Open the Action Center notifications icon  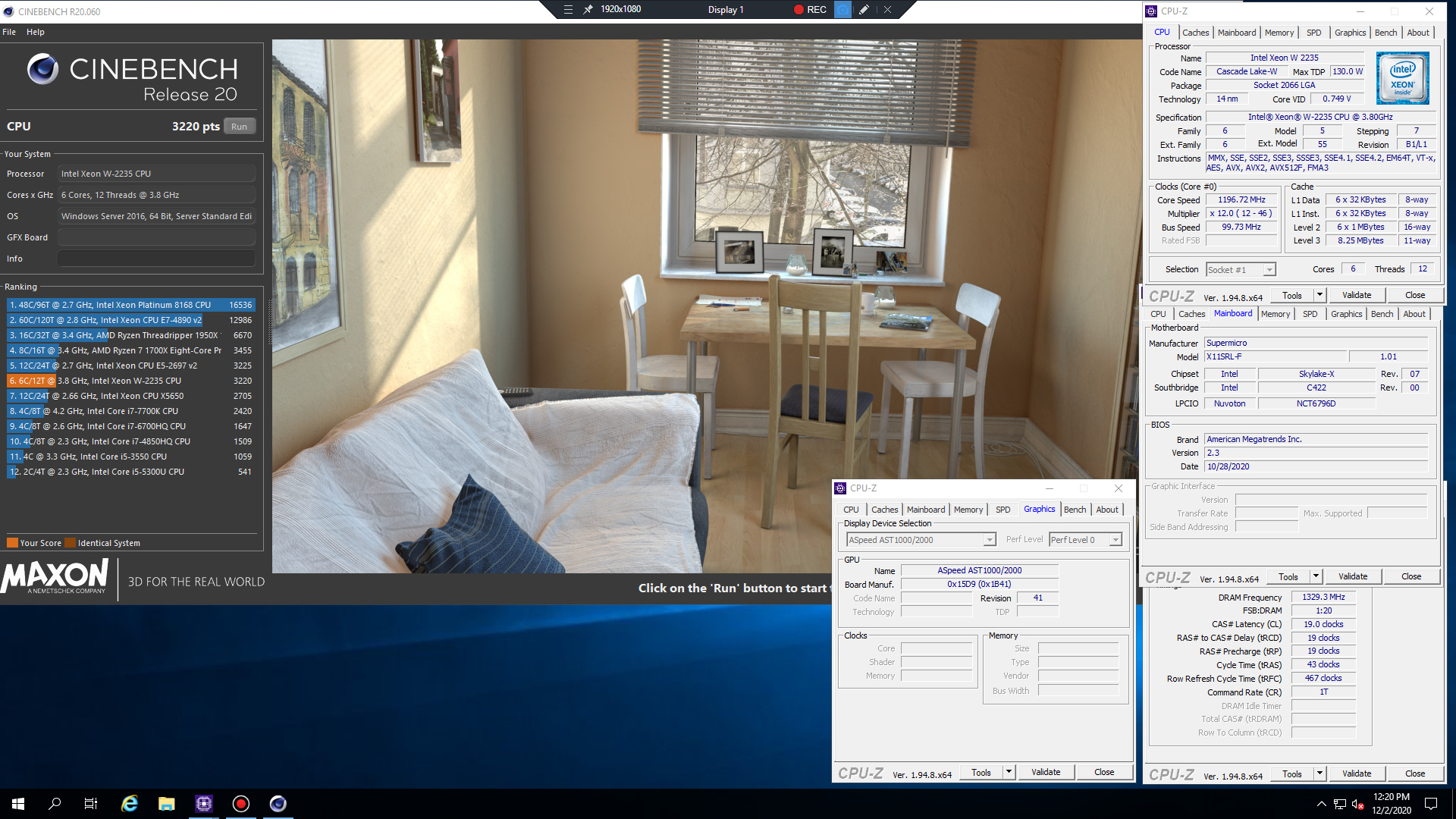point(1431,804)
